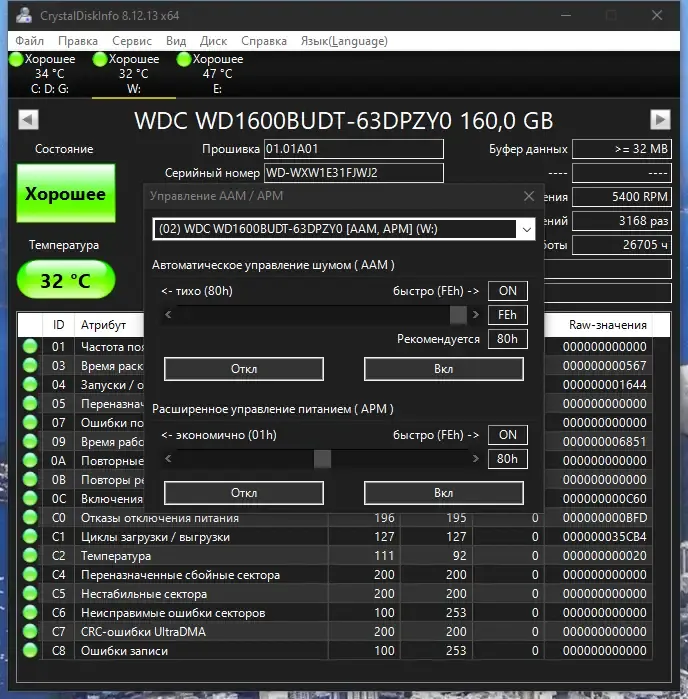Click status circle of row C5
The height and width of the screenshot is (699, 688).
30,593
